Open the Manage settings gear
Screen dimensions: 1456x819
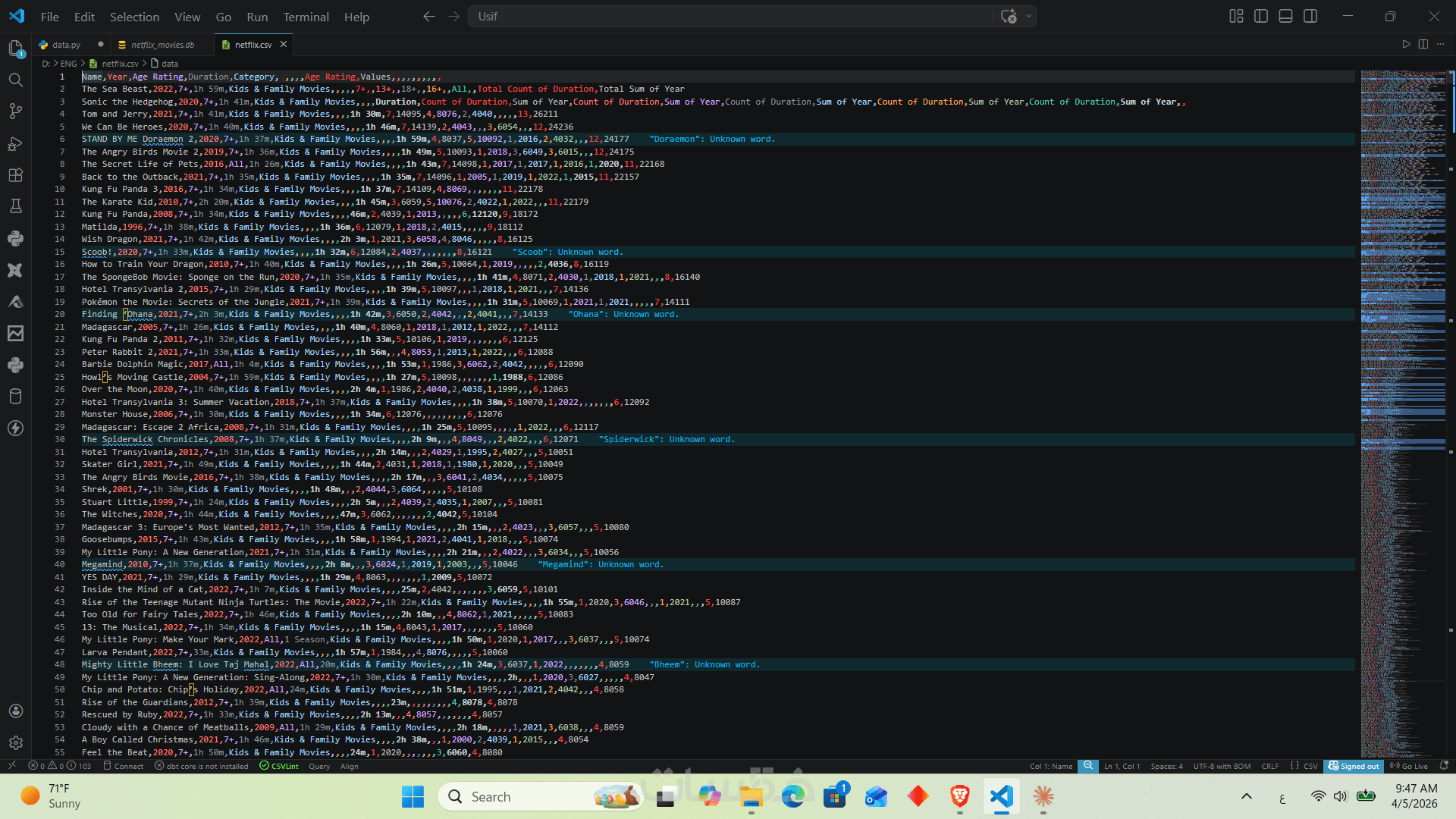coord(15,743)
